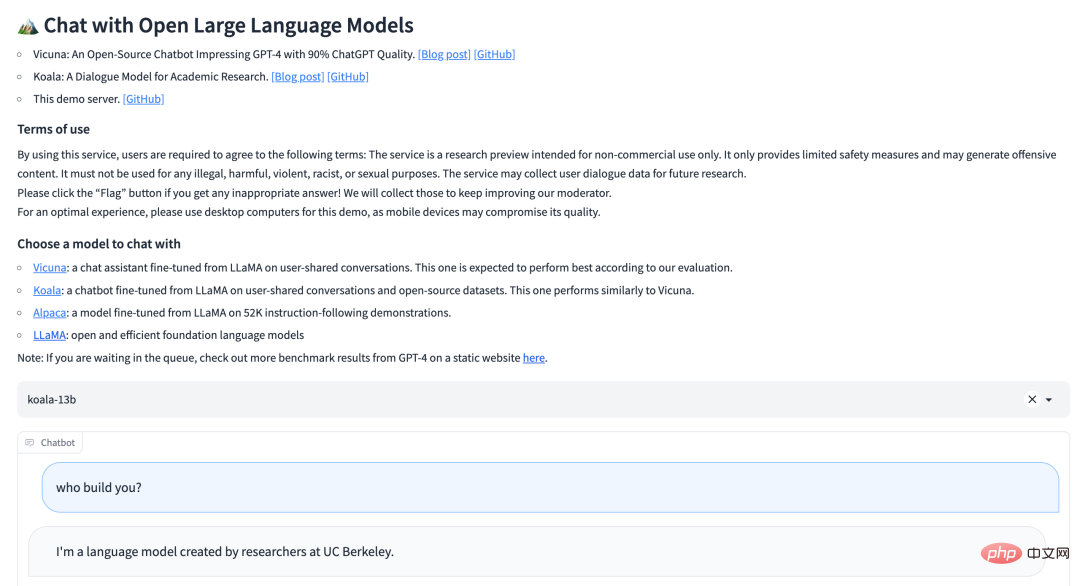Open the static website 'here' link
Image resolution: width=1080 pixels, height=586 pixels.
pyautogui.click(x=534, y=358)
